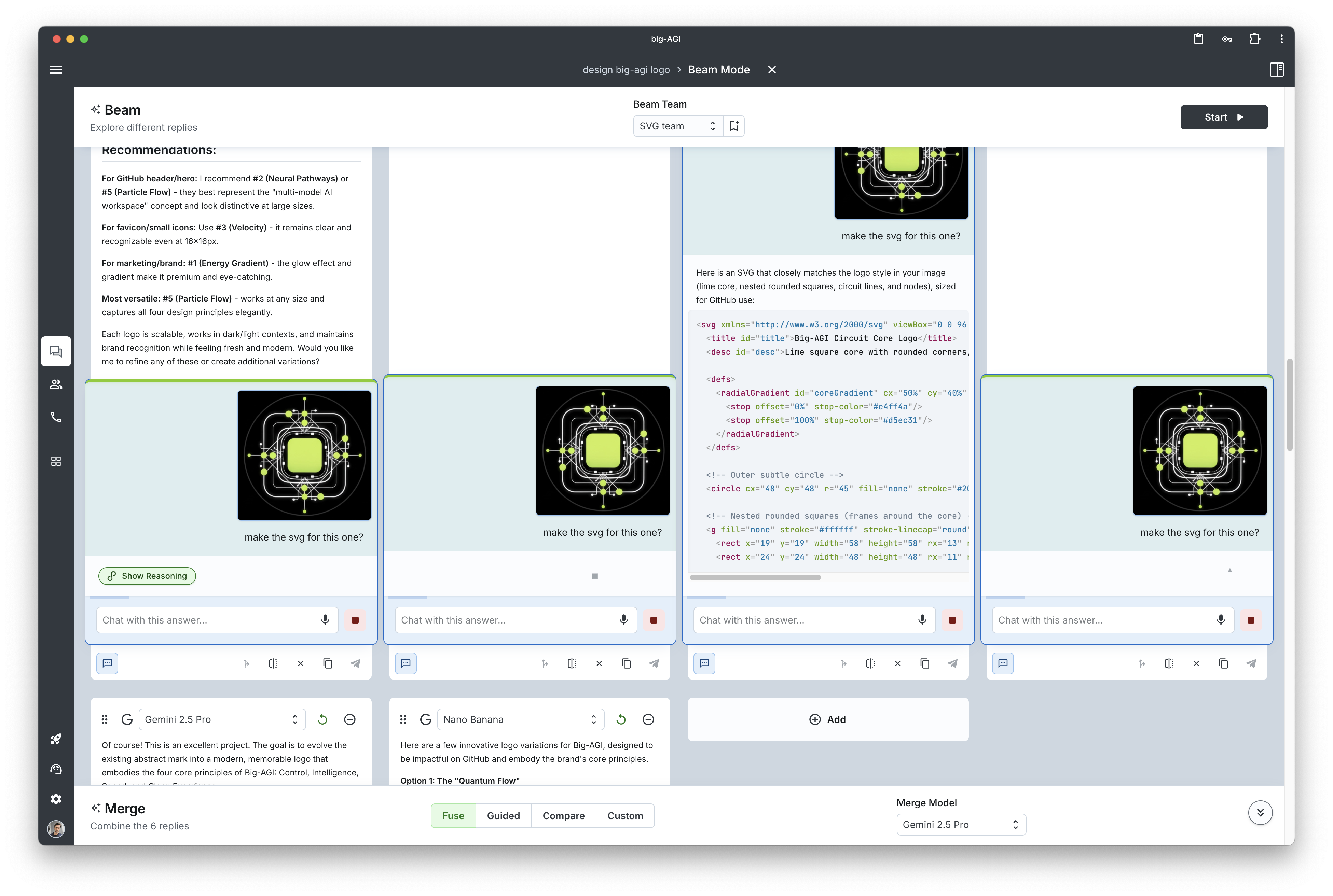Open the personas people sidebar icon

pos(56,384)
